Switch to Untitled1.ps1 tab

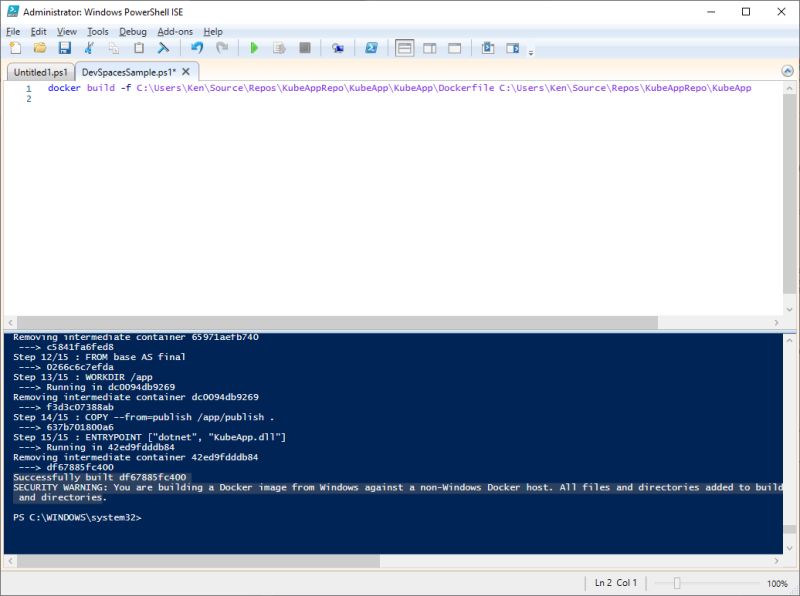pos(40,72)
